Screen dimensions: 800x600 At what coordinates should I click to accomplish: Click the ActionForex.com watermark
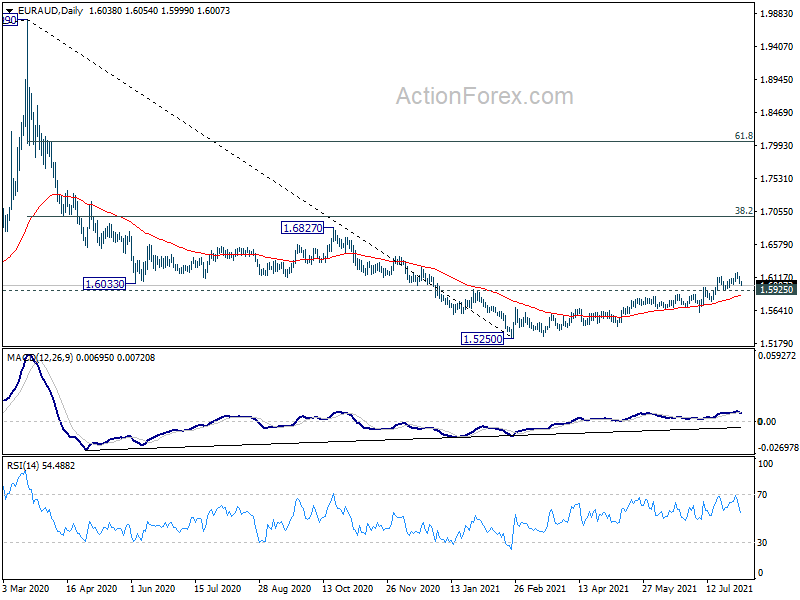[x=485, y=96]
